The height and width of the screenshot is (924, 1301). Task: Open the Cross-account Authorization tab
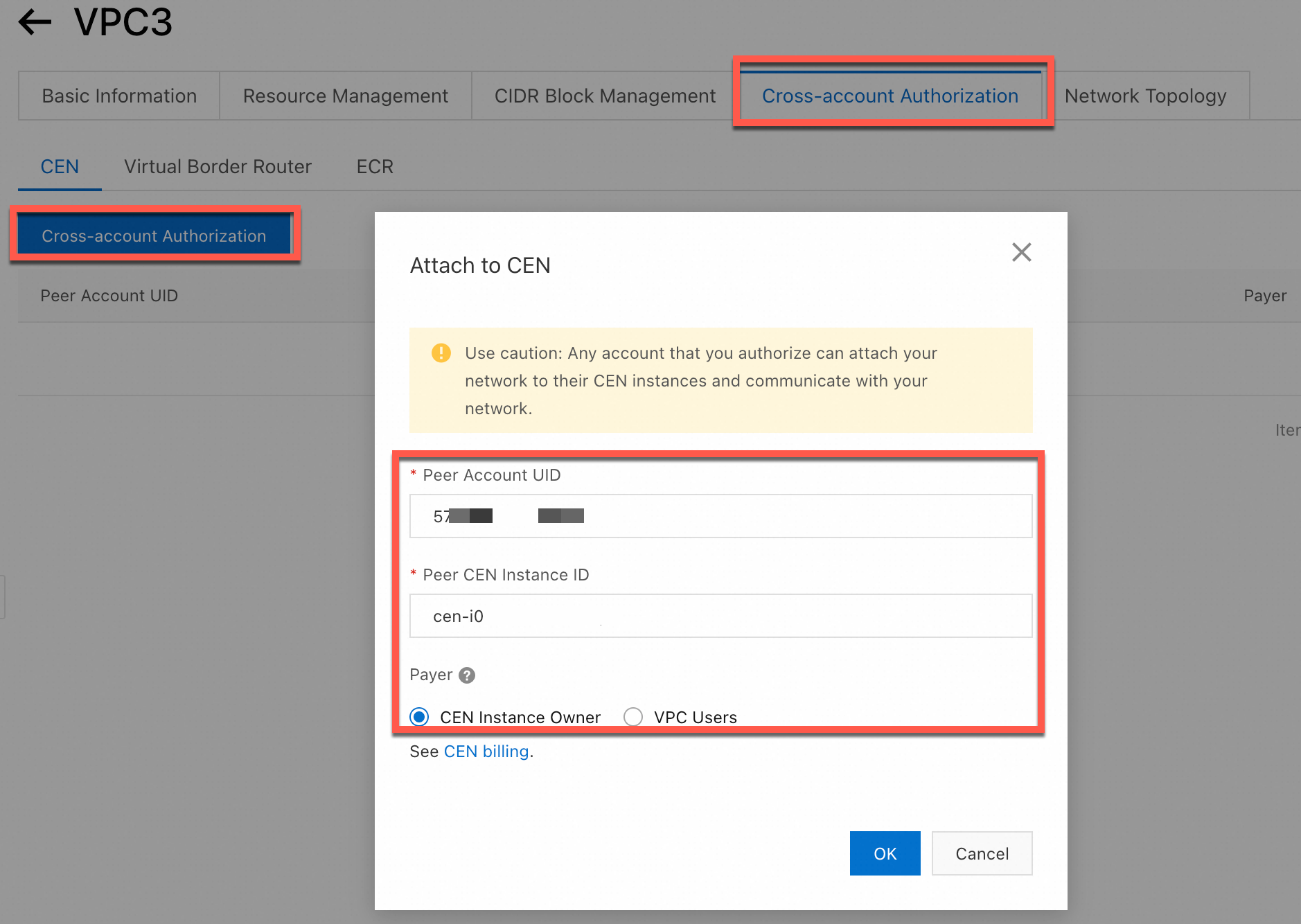pyautogui.click(x=890, y=96)
